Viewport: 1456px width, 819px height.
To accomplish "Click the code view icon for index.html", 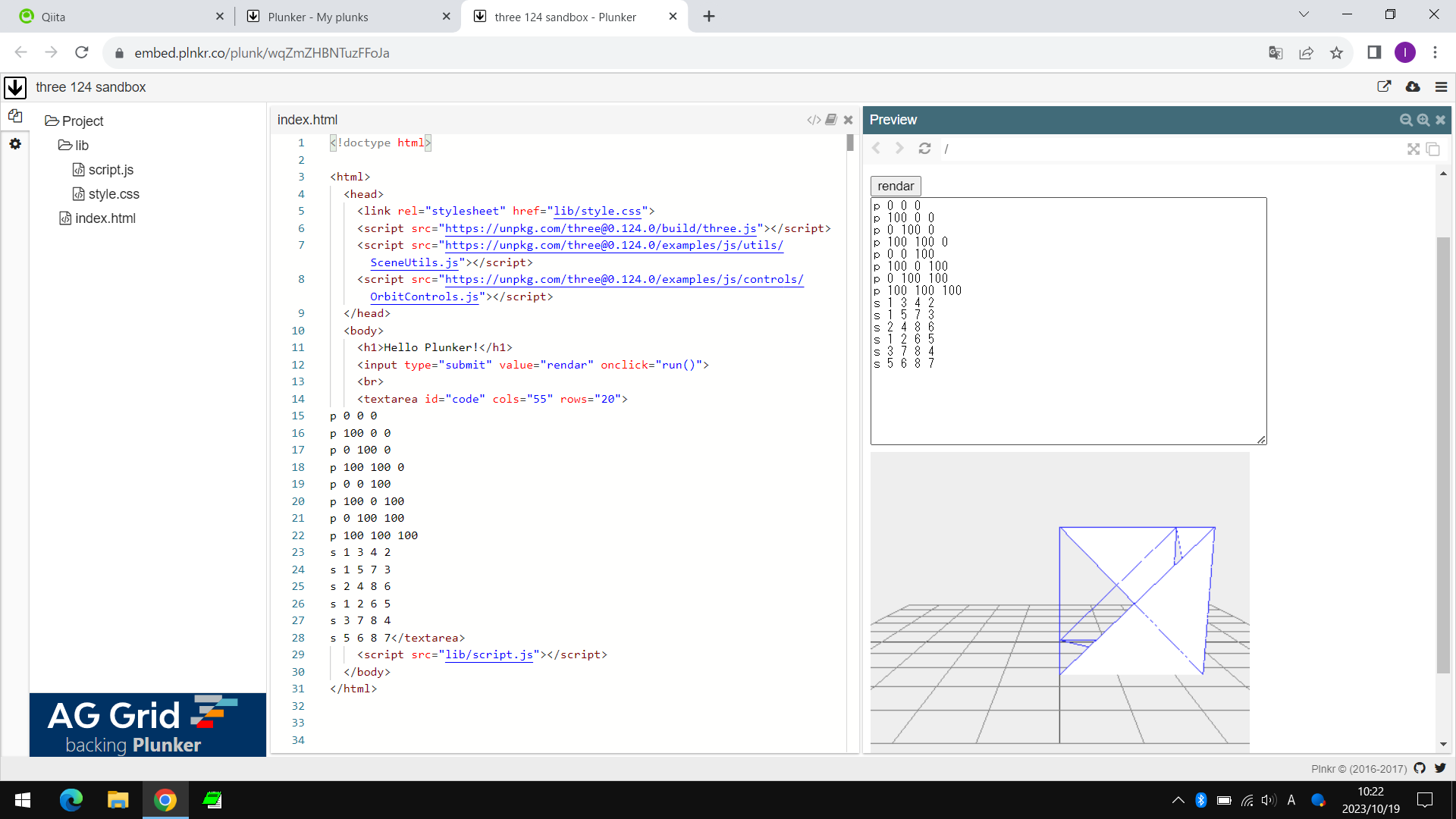I will [x=814, y=120].
